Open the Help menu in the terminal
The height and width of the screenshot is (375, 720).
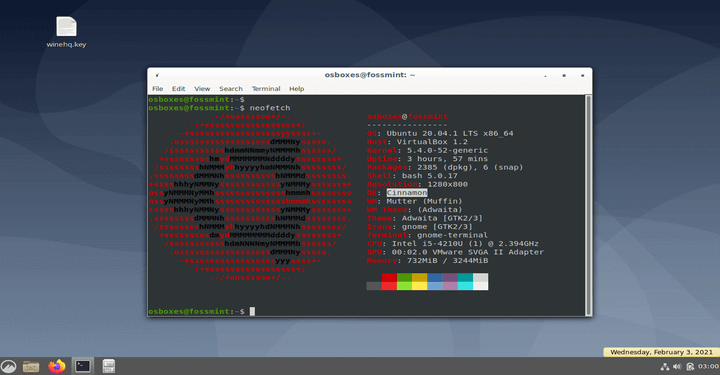pos(296,89)
